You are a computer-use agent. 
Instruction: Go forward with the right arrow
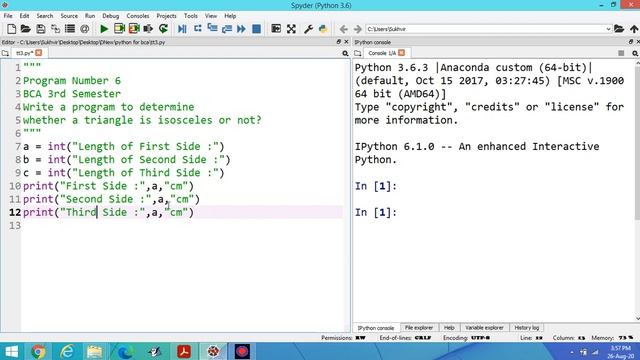(358, 29)
